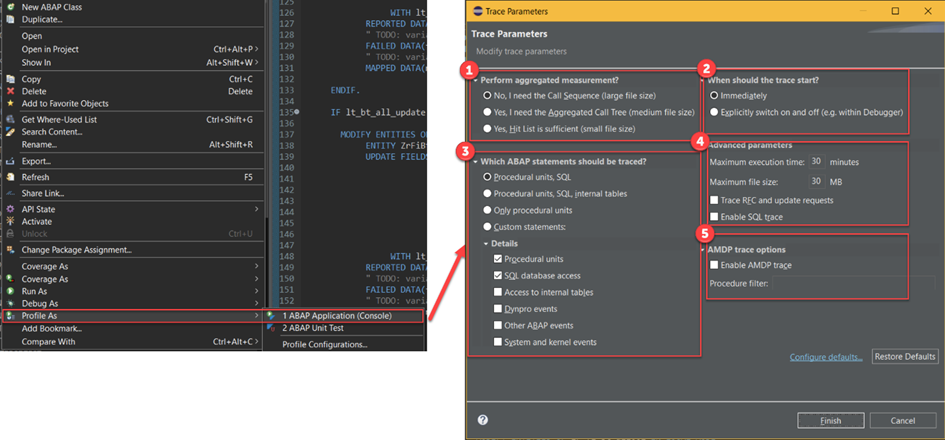Click the Activate icon in context menu

point(10,221)
